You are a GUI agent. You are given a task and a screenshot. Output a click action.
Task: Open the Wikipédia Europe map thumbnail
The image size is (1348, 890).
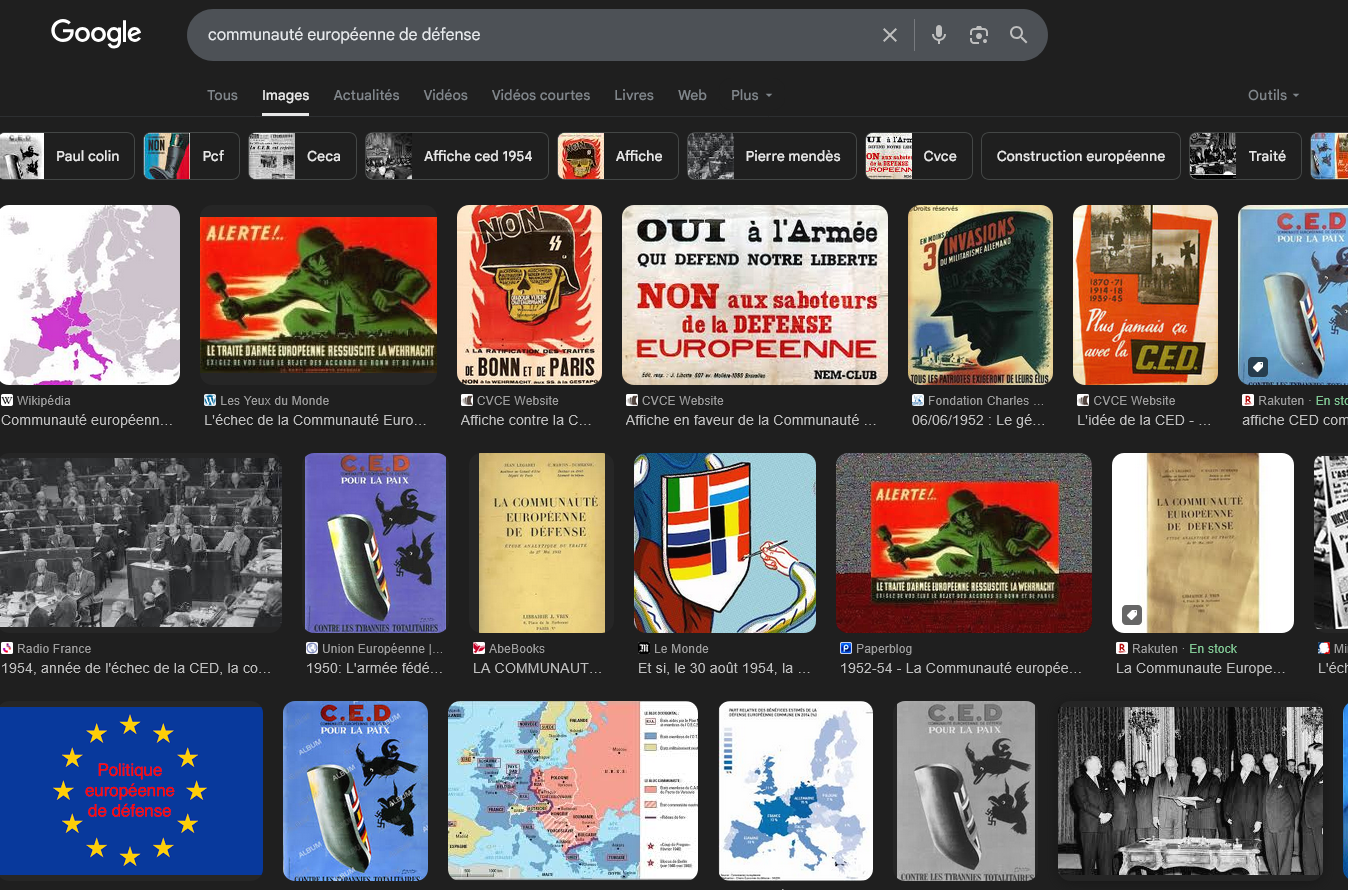click(x=90, y=295)
